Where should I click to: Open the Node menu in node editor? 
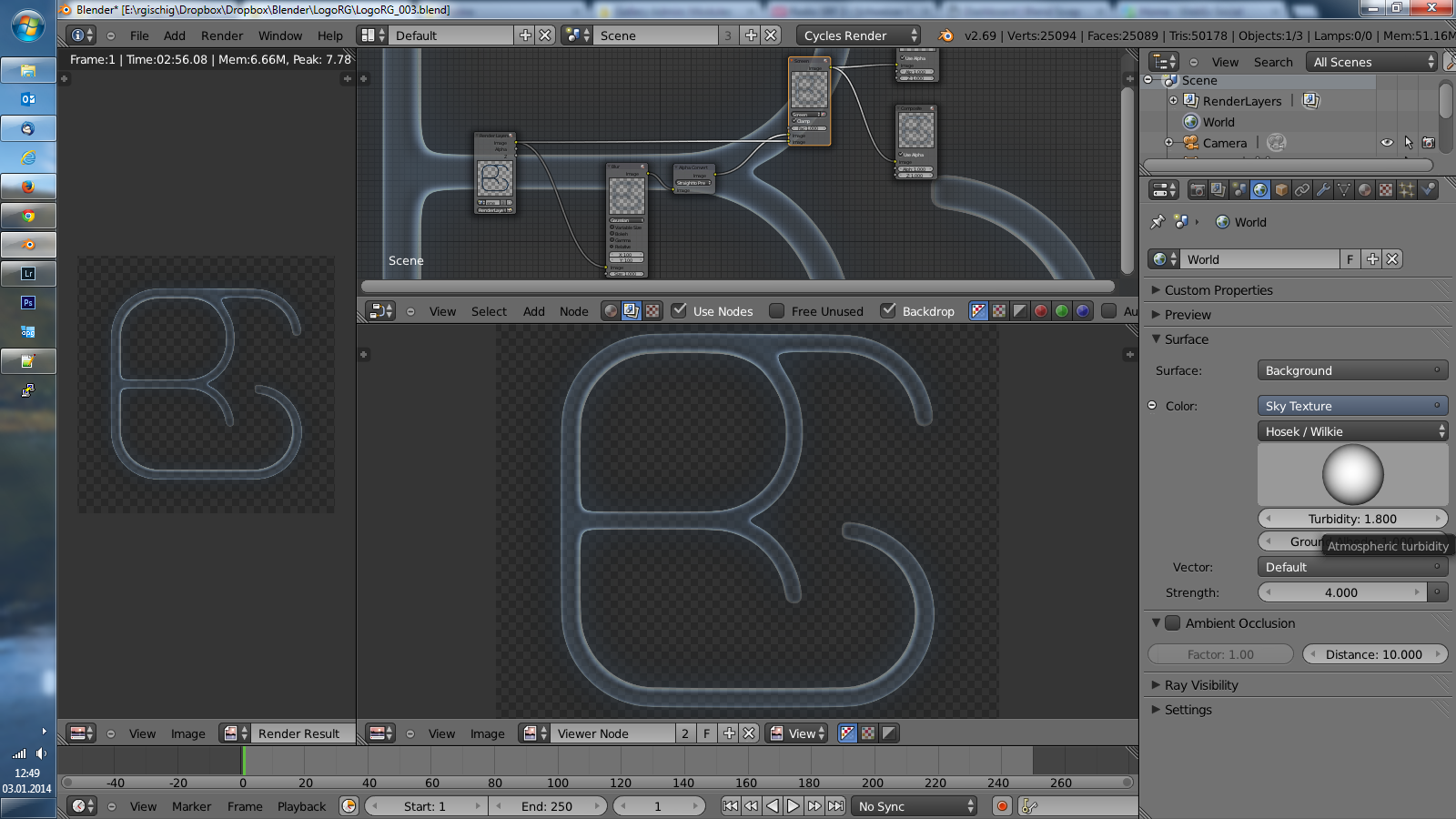pos(573,311)
